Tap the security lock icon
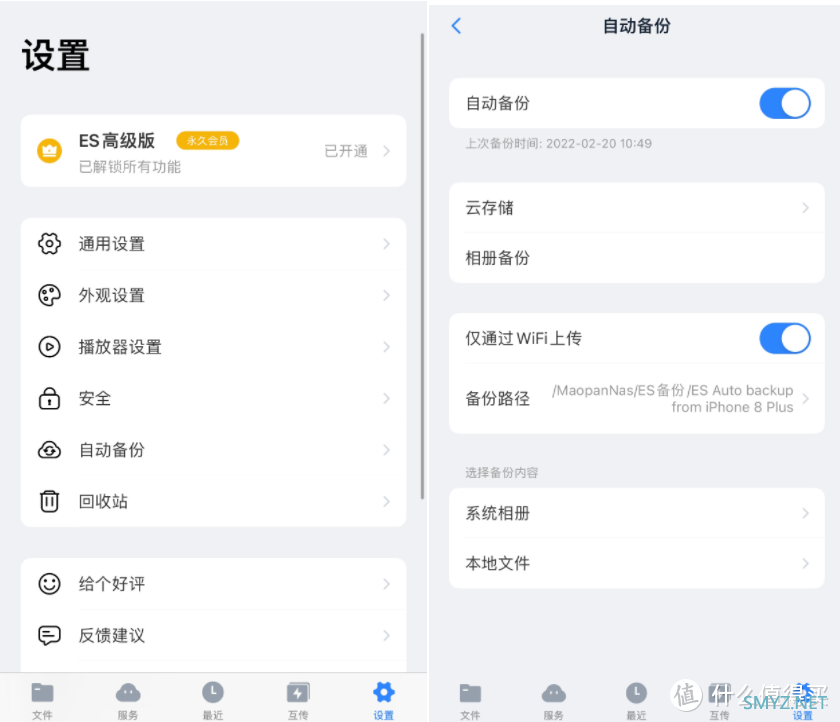Viewport: 840px width, 722px height. pos(49,398)
